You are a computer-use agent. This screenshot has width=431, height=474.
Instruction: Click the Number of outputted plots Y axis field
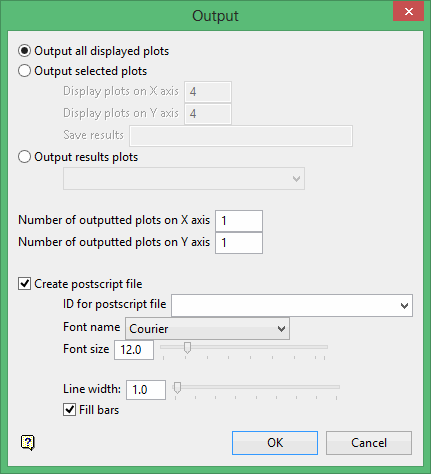pyautogui.click(x=239, y=243)
